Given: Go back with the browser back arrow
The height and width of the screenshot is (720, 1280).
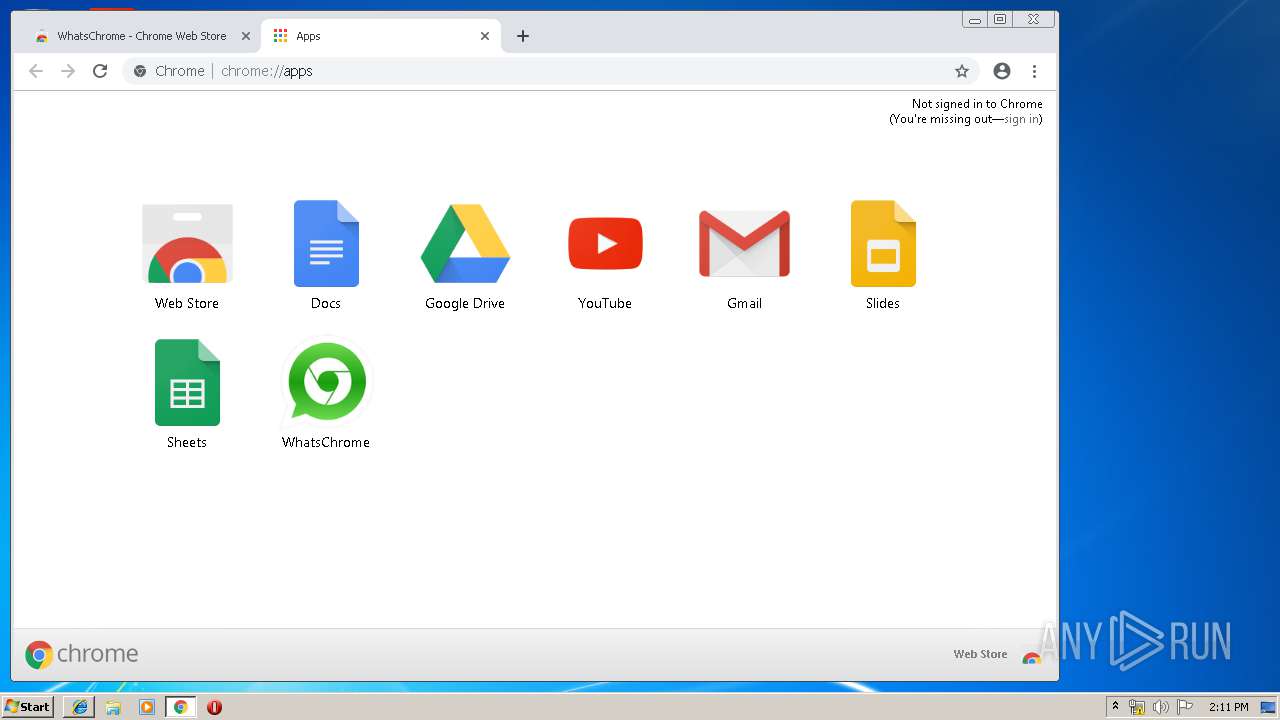Looking at the screenshot, I should pyautogui.click(x=36, y=71).
